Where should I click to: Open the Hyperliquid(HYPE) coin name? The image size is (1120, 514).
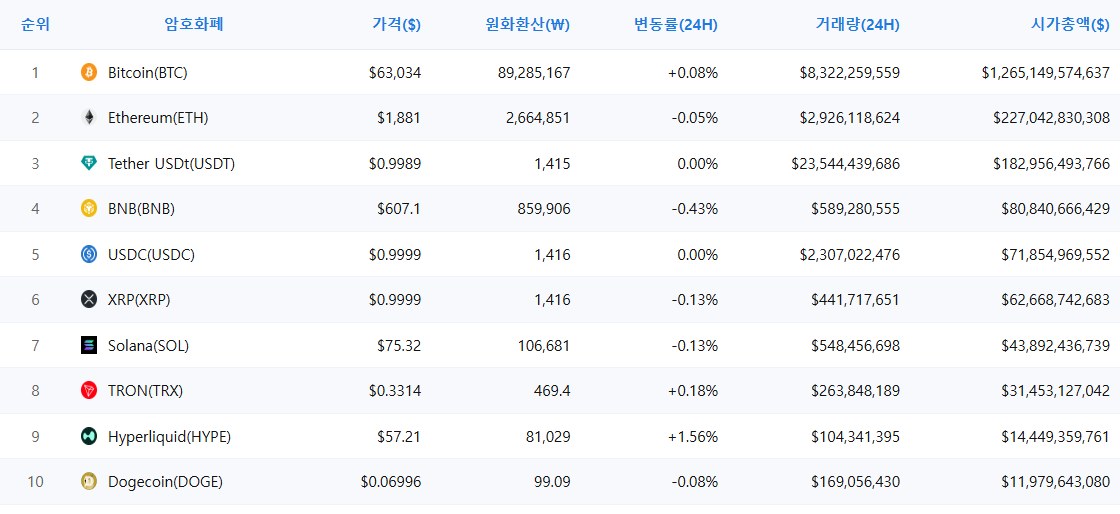(x=169, y=437)
